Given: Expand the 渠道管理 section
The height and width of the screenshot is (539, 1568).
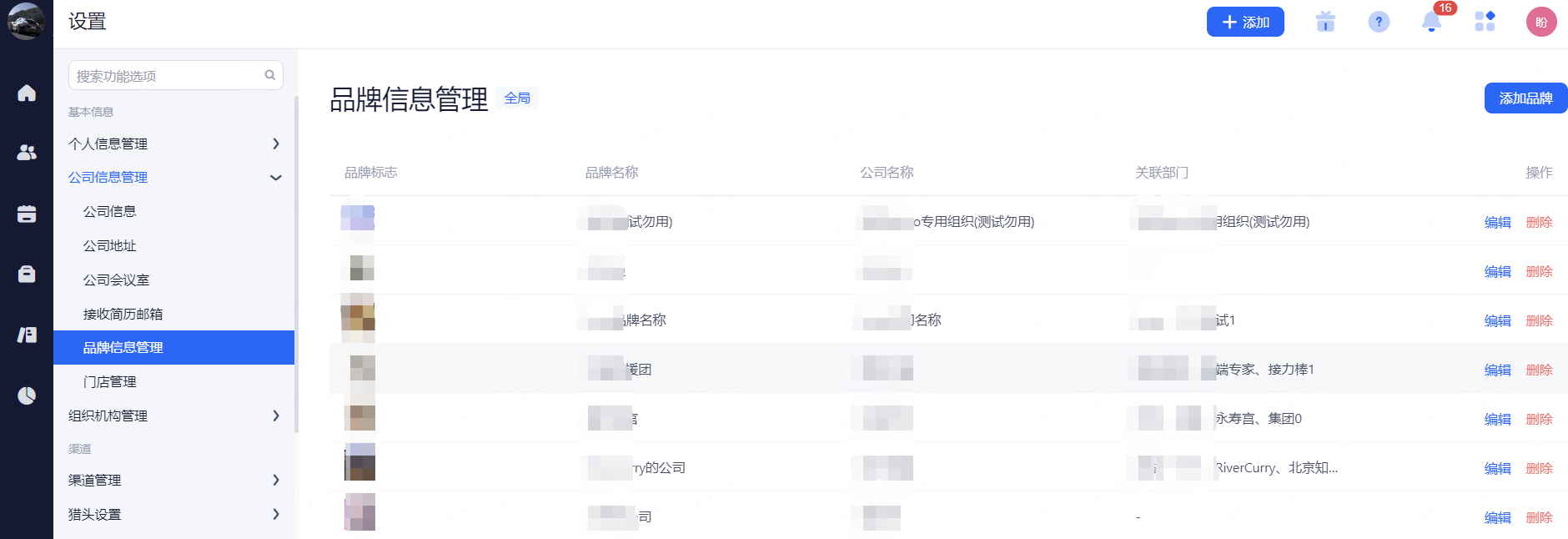Looking at the screenshot, I should (276, 480).
